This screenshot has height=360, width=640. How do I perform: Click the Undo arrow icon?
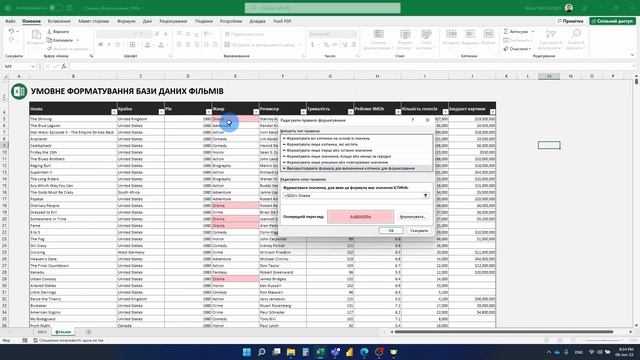(11, 31)
